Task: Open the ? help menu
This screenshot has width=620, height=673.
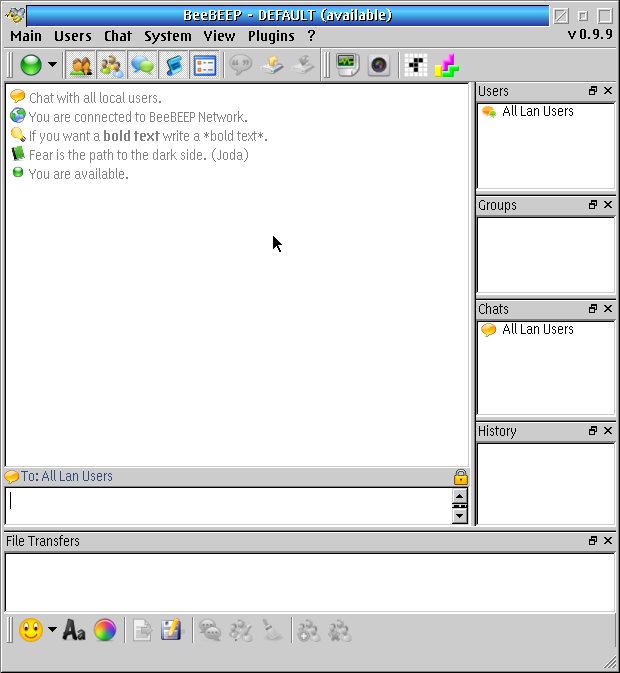Action: [311, 36]
